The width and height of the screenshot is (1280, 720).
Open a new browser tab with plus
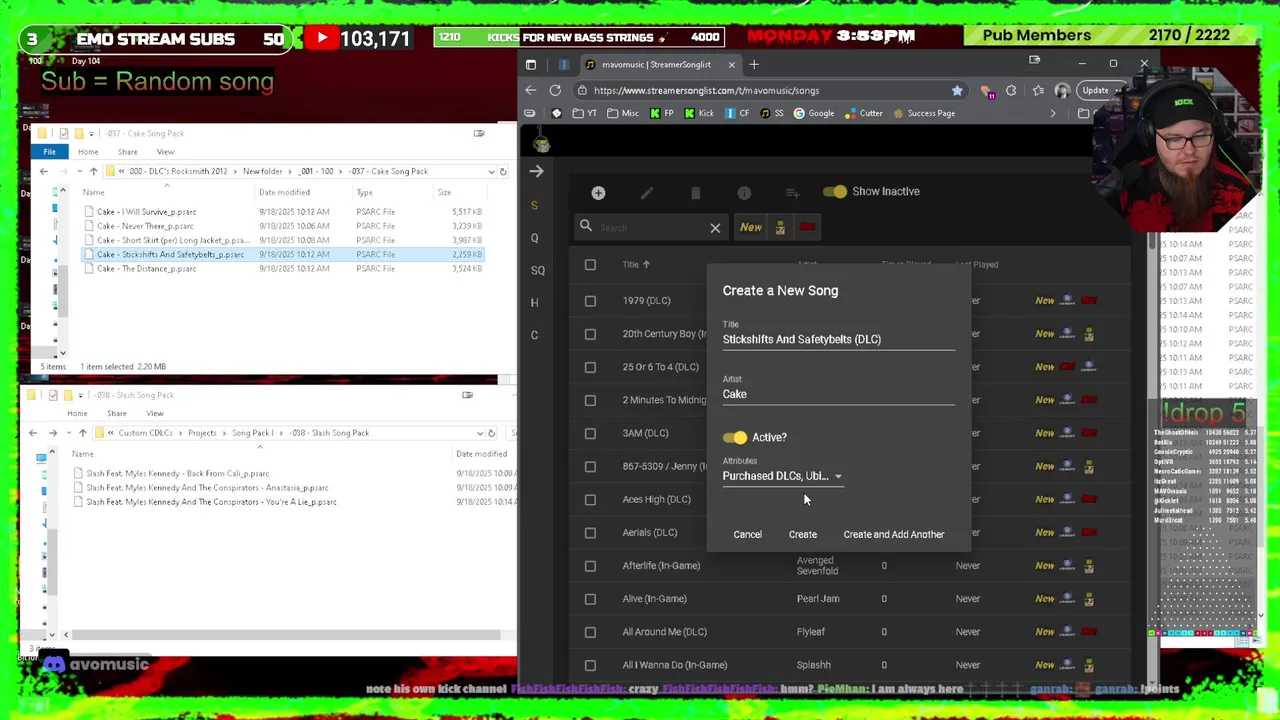click(x=754, y=65)
